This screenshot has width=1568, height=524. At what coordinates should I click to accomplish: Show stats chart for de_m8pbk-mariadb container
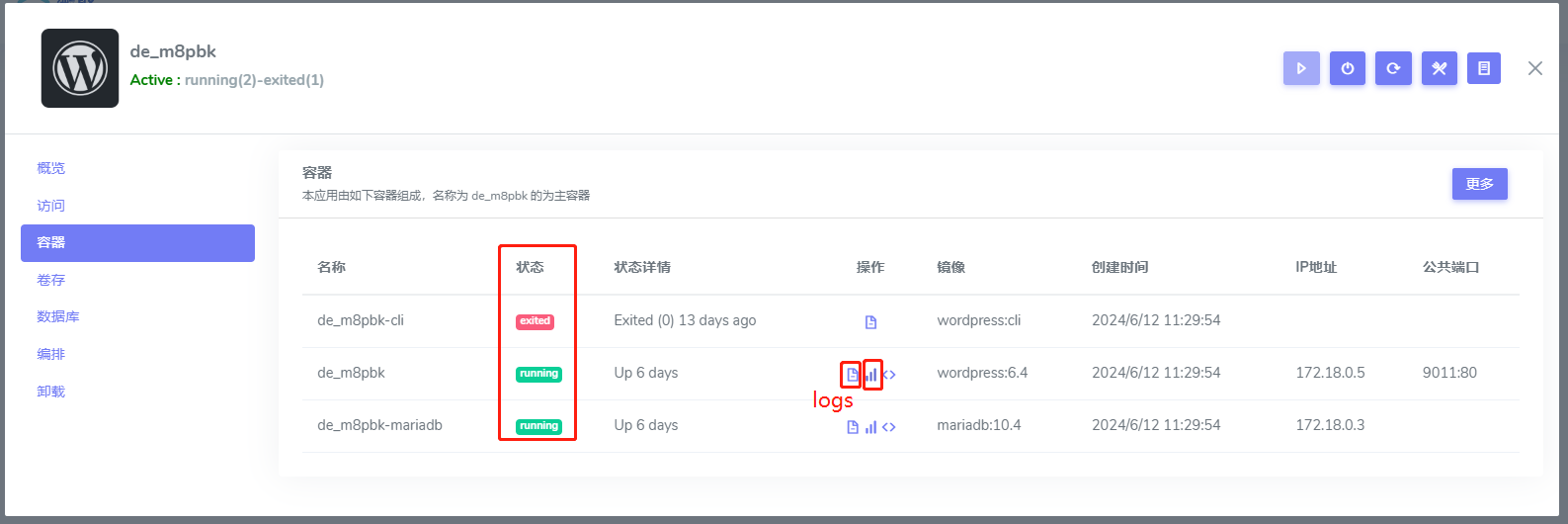coord(870,427)
